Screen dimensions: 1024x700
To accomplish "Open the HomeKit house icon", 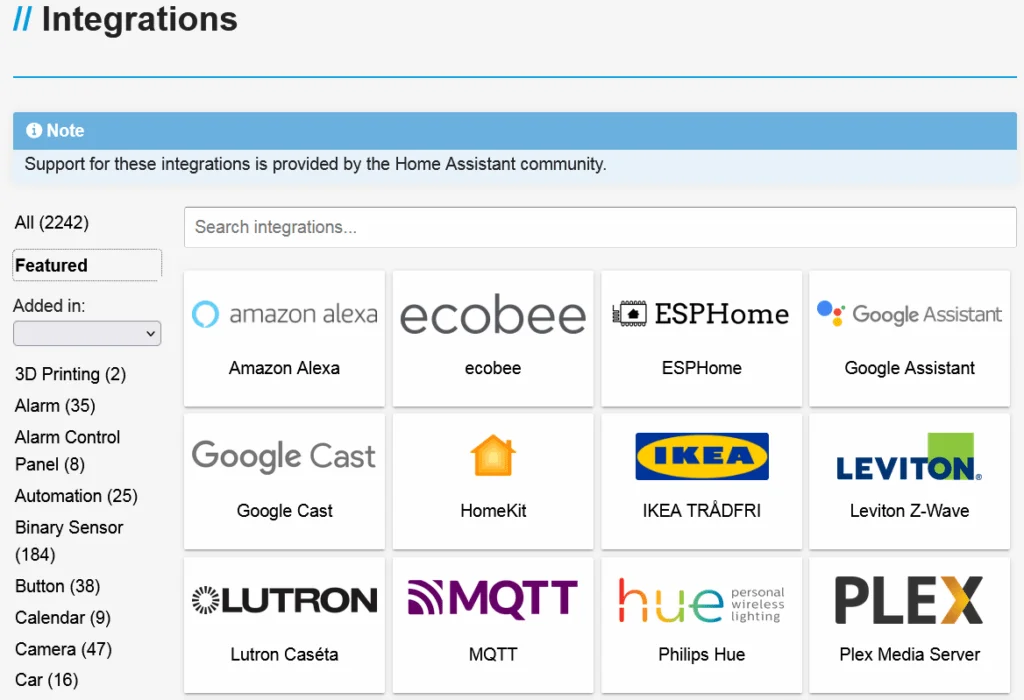I will pos(493,456).
